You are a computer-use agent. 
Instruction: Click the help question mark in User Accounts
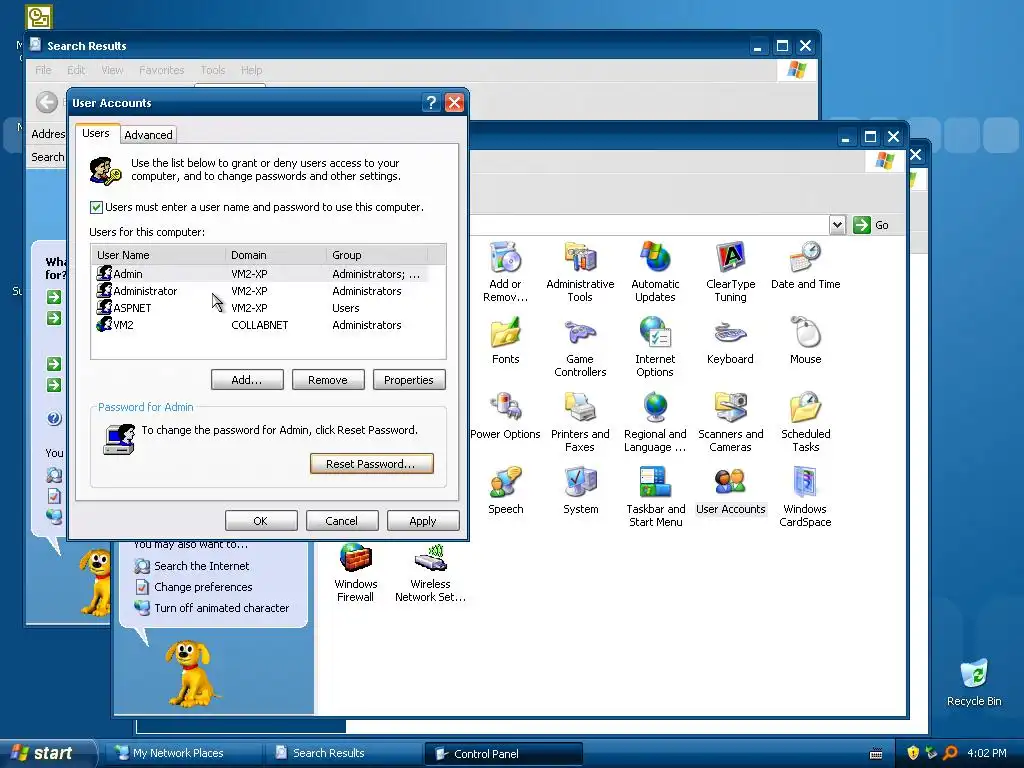[x=430, y=103]
